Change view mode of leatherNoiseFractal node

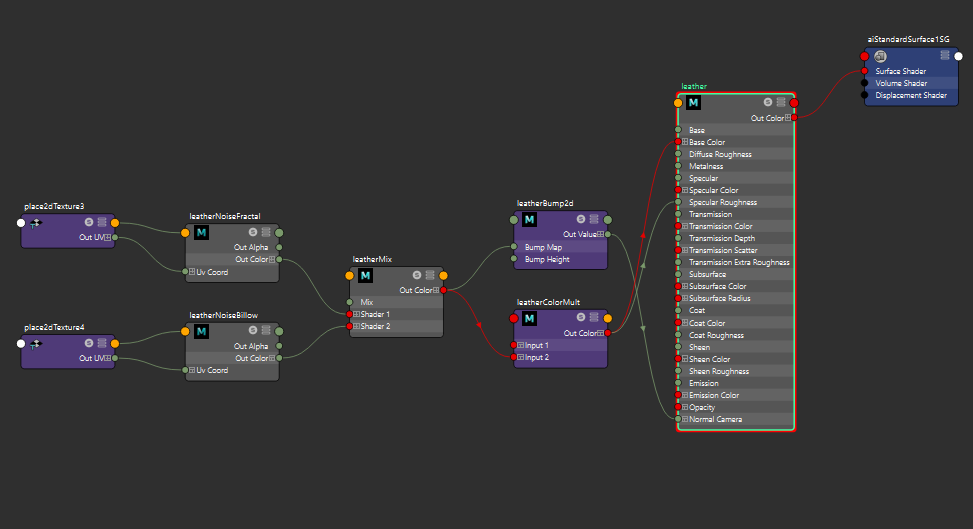pos(265,232)
